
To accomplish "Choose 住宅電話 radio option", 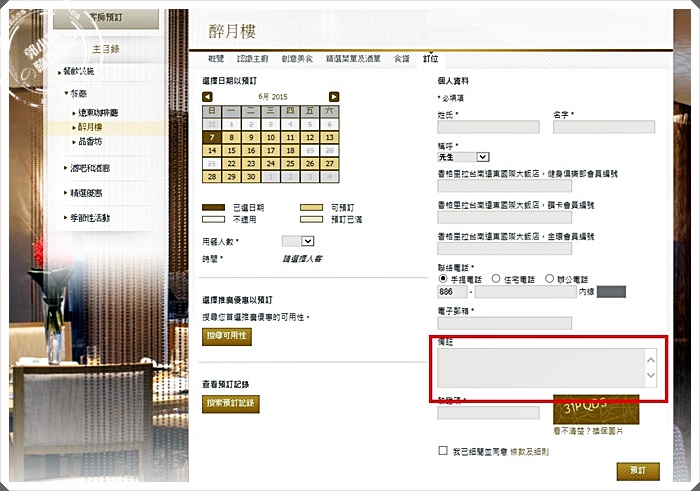I will (496, 279).
